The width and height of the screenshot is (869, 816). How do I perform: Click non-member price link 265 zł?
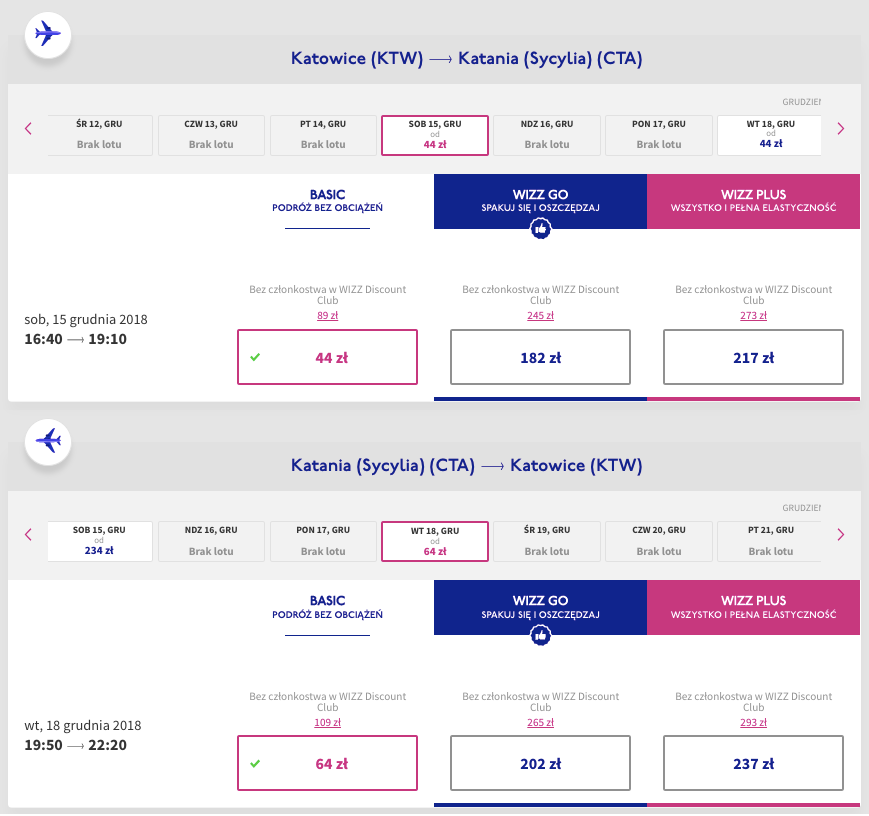[540, 722]
